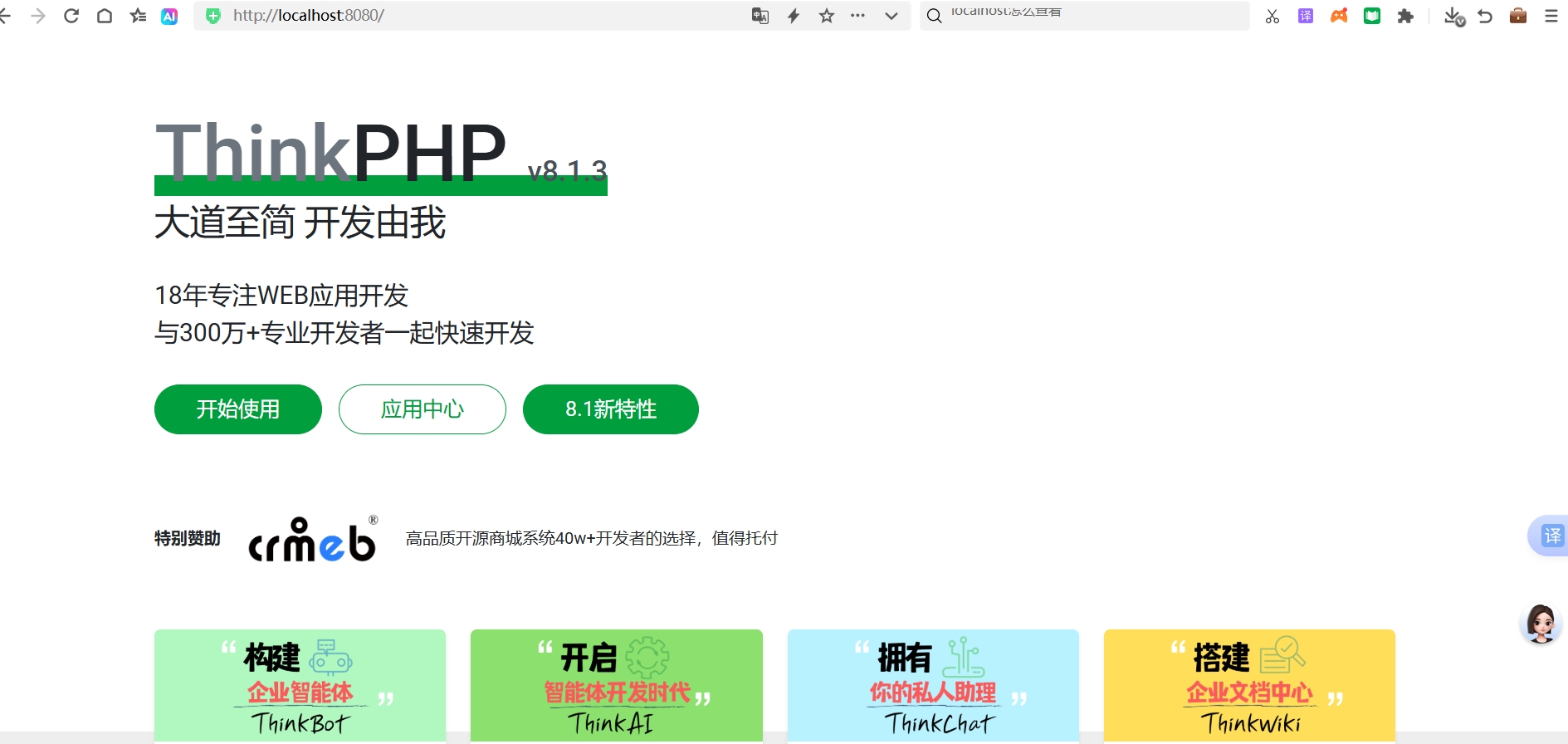Click the 特别赞助 label
The width and height of the screenshot is (1568, 744).
[188, 539]
